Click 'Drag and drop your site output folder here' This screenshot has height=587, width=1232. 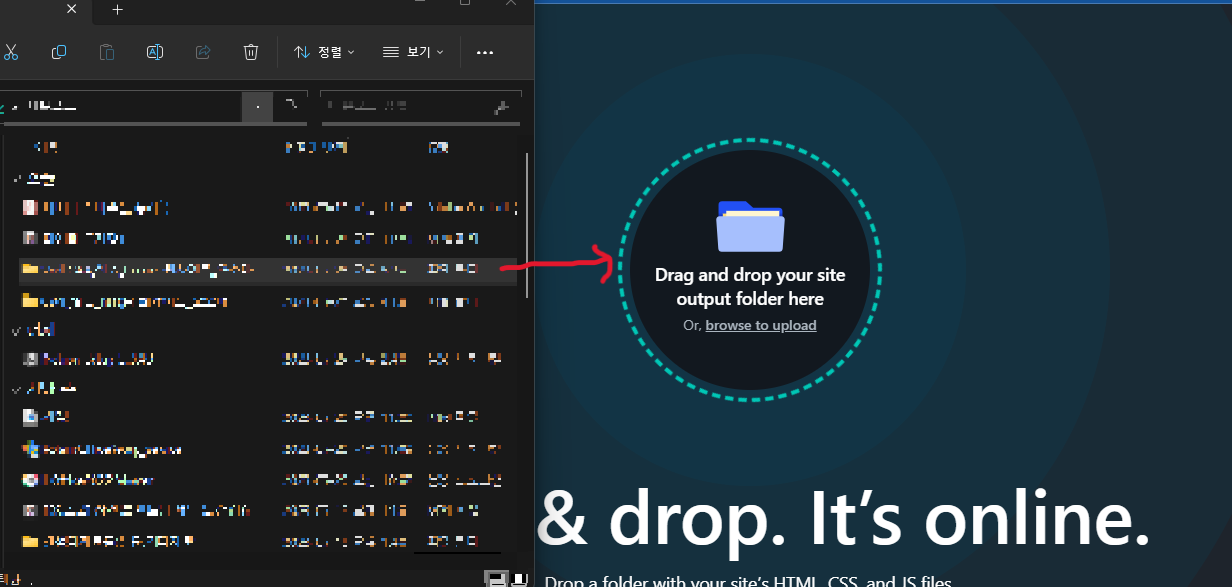pos(750,287)
